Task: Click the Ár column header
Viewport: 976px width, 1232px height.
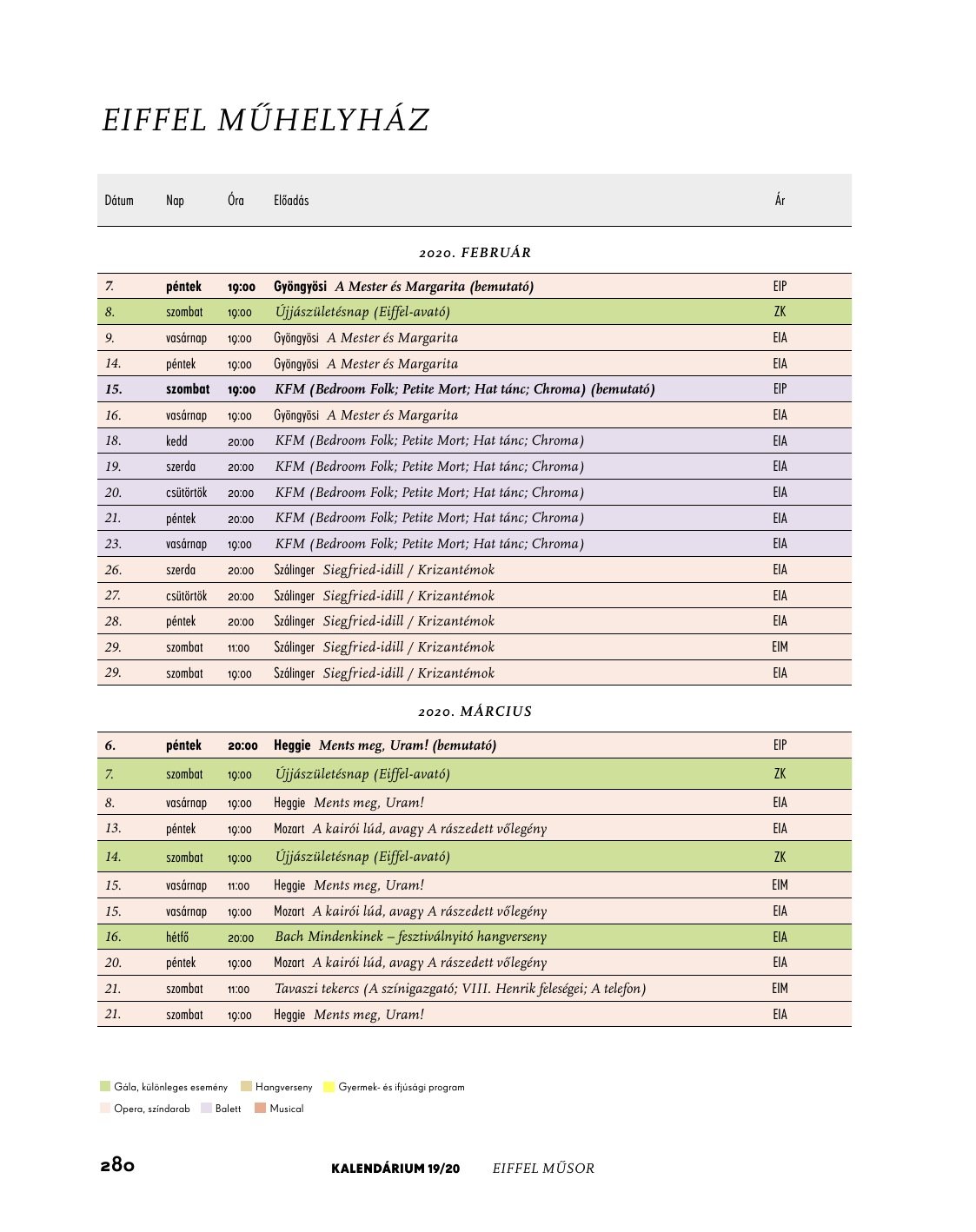Action: coord(780,201)
